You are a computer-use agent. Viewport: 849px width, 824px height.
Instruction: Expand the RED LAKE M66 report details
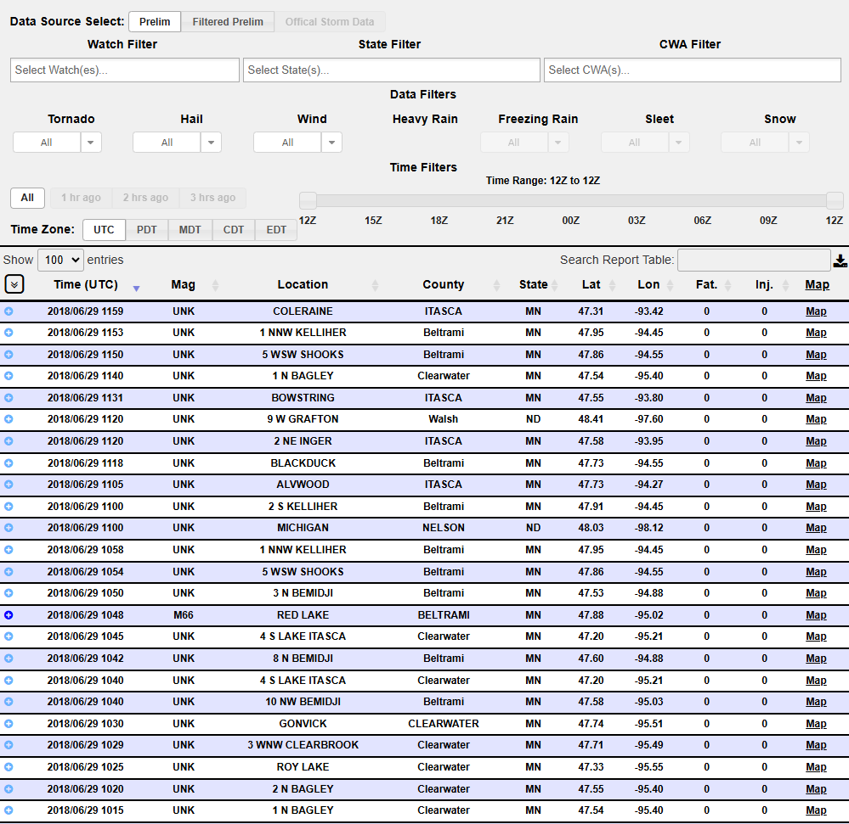coord(9,615)
